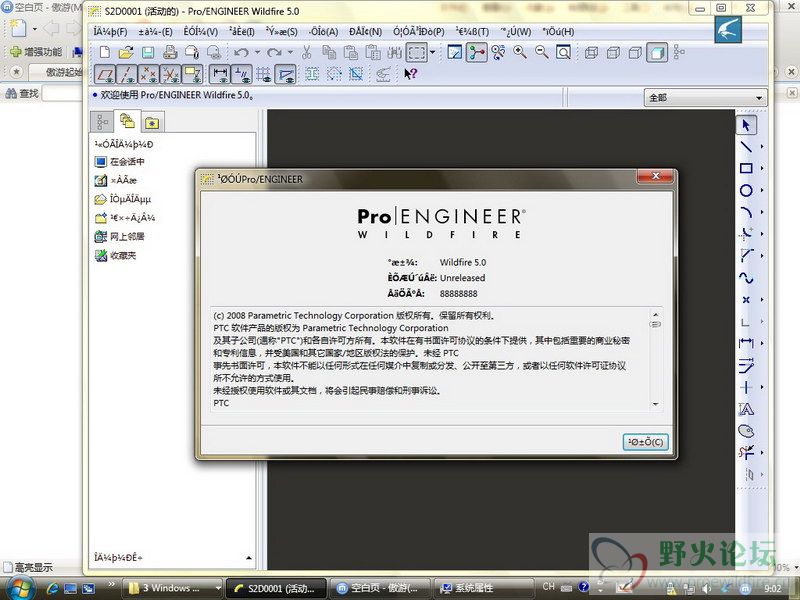Open context-sensitive help arrow icon

click(x=411, y=74)
